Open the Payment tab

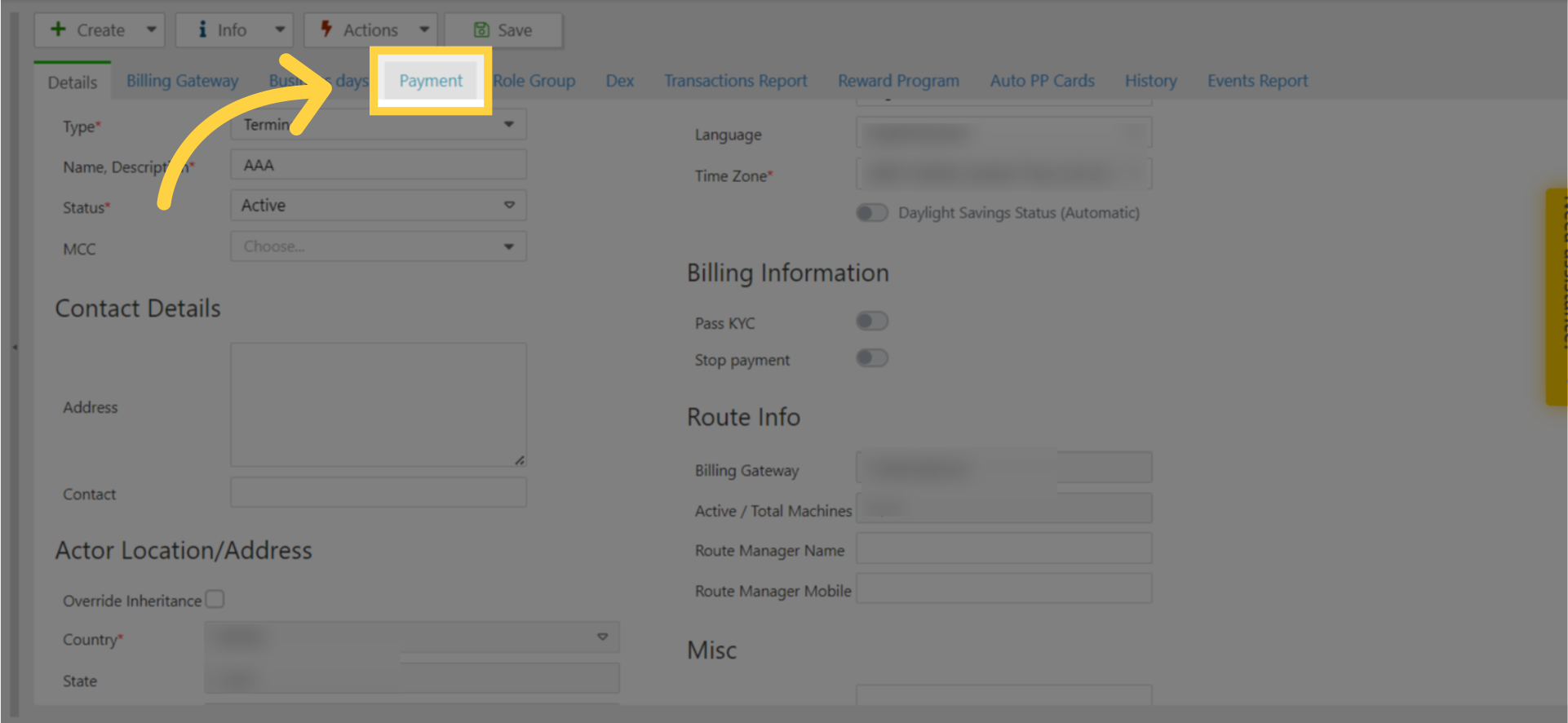pos(431,81)
